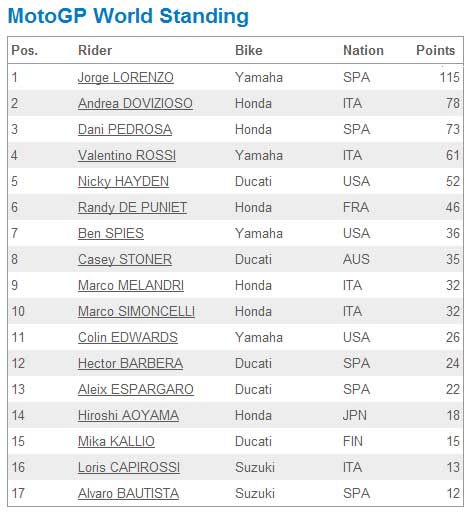Click the Points column header
This screenshot has height=512, width=470.
(435, 50)
